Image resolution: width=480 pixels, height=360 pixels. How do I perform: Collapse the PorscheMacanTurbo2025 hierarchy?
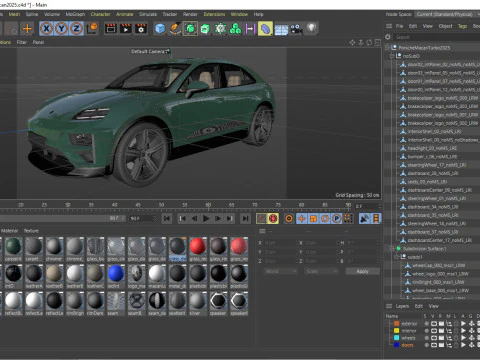[388, 48]
